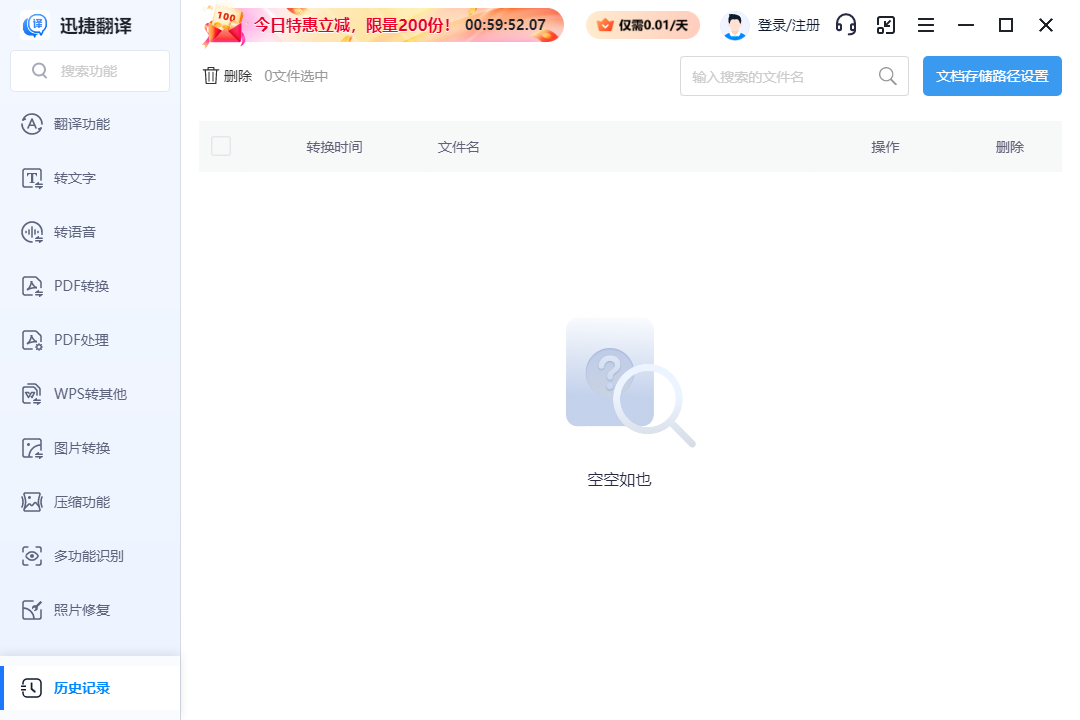Click the shrink window mode icon
The width and height of the screenshot is (1080, 720).
[x=886, y=25]
